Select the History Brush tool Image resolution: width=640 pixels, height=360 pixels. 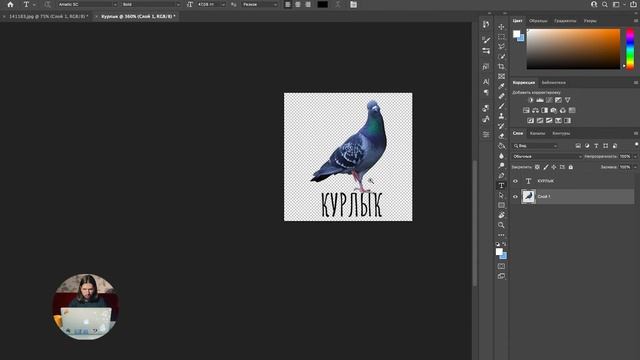pyautogui.click(x=501, y=126)
